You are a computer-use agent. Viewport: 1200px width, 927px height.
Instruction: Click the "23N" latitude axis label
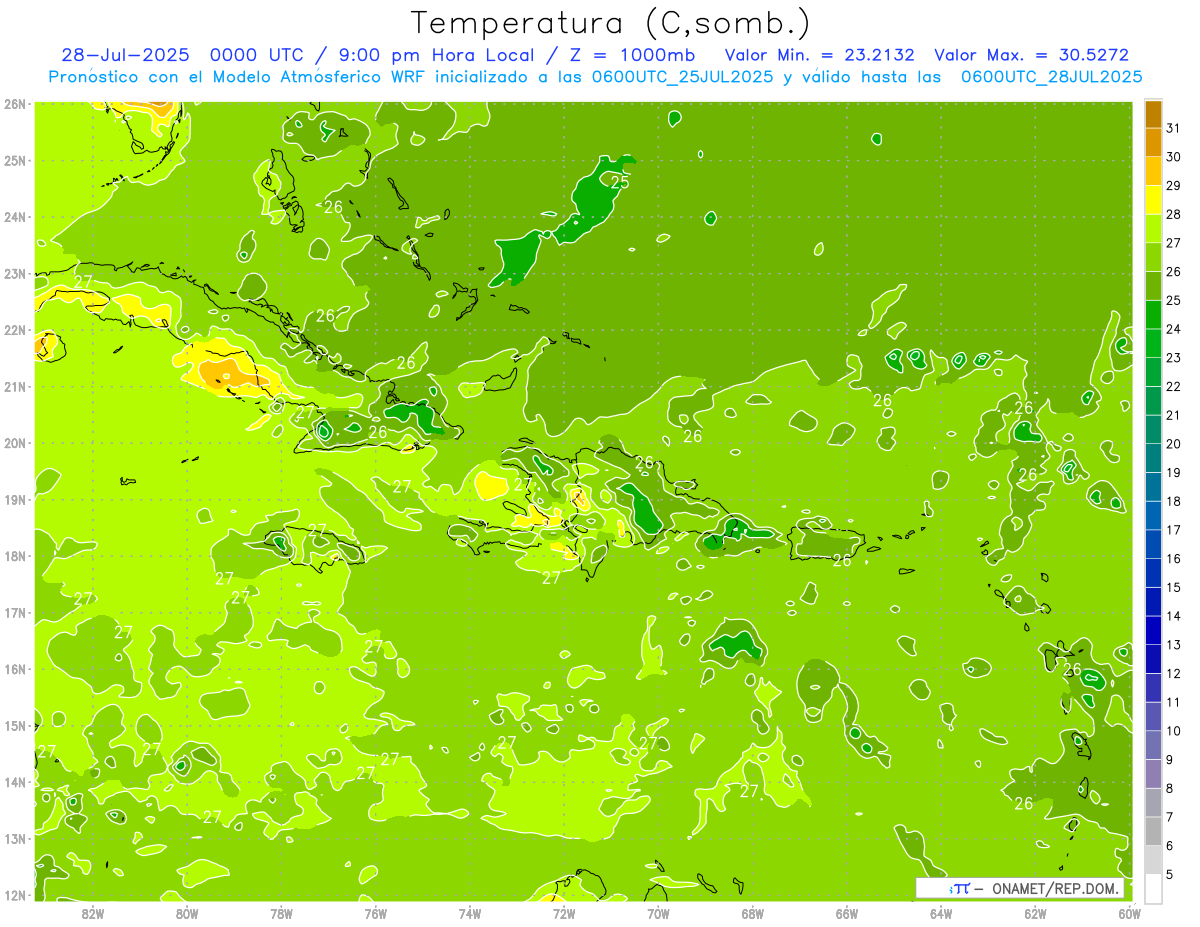15,274
